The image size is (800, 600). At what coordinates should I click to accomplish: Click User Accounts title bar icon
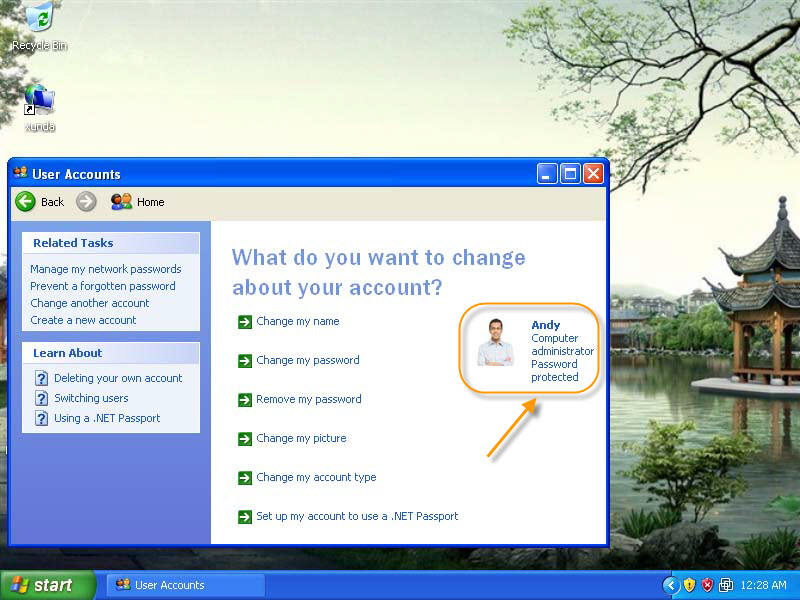(x=20, y=172)
